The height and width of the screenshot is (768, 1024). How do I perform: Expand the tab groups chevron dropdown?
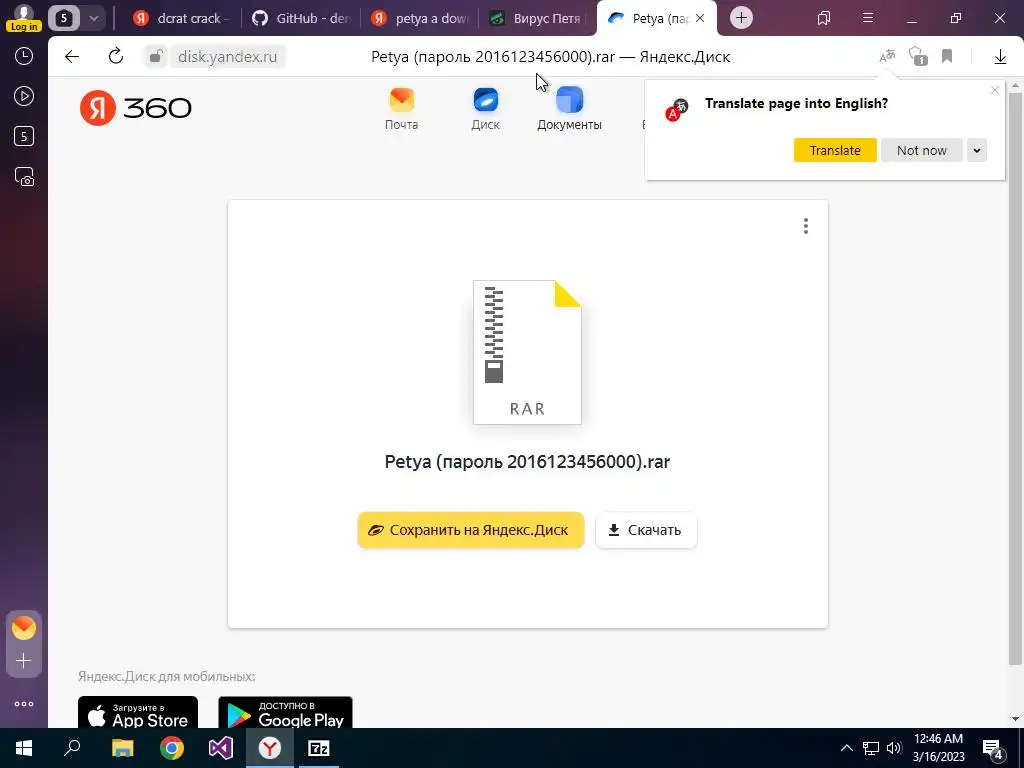tap(93, 18)
